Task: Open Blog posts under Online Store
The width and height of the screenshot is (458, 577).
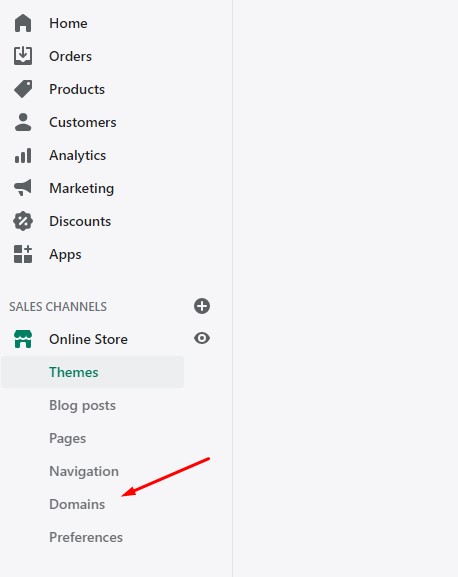Action: click(x=82, y=406)
